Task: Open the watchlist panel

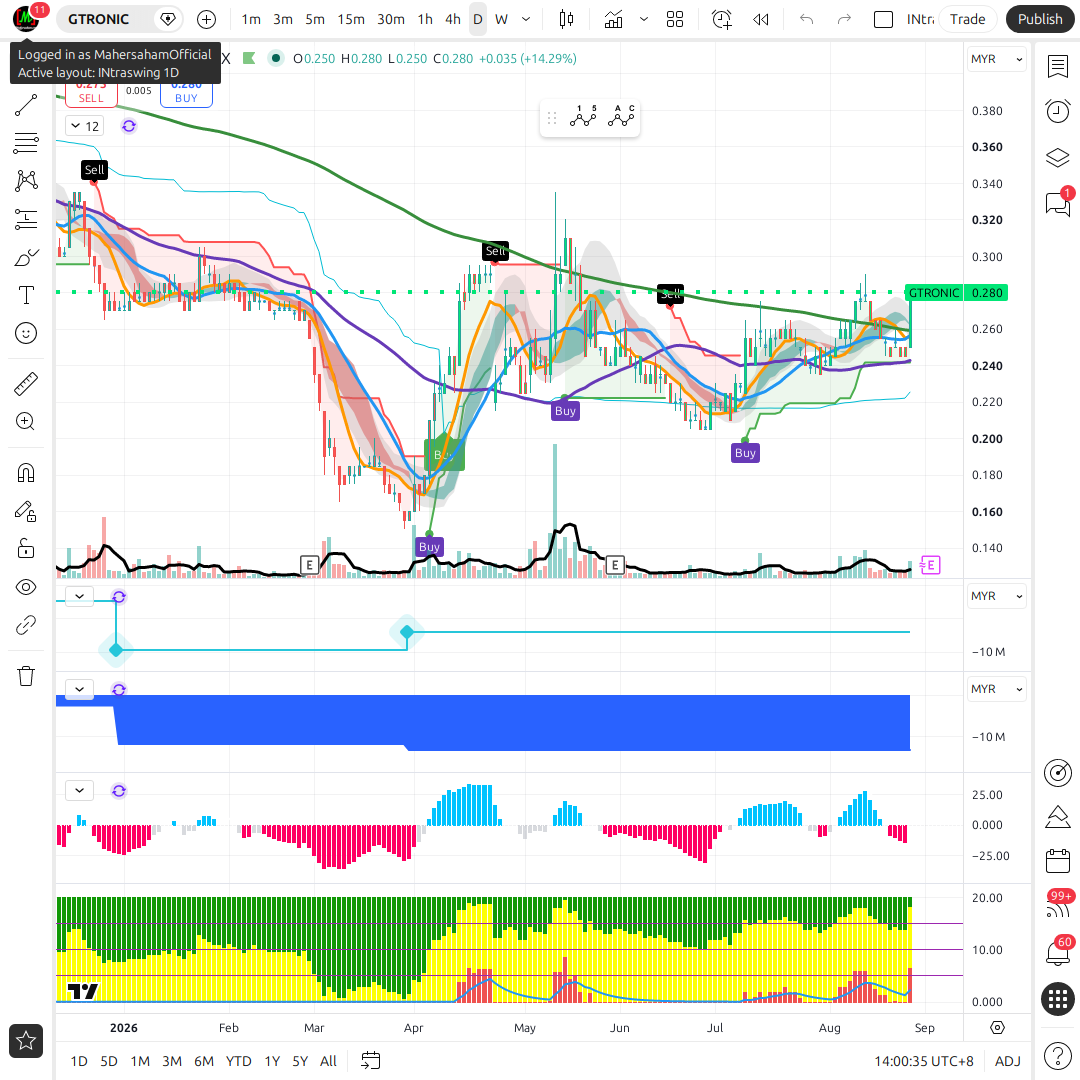Action: [x=1058, y=67]
